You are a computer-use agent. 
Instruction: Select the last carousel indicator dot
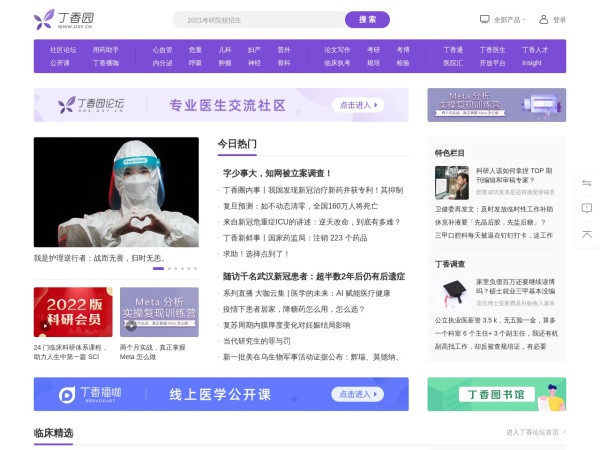[x=196, y=269]
